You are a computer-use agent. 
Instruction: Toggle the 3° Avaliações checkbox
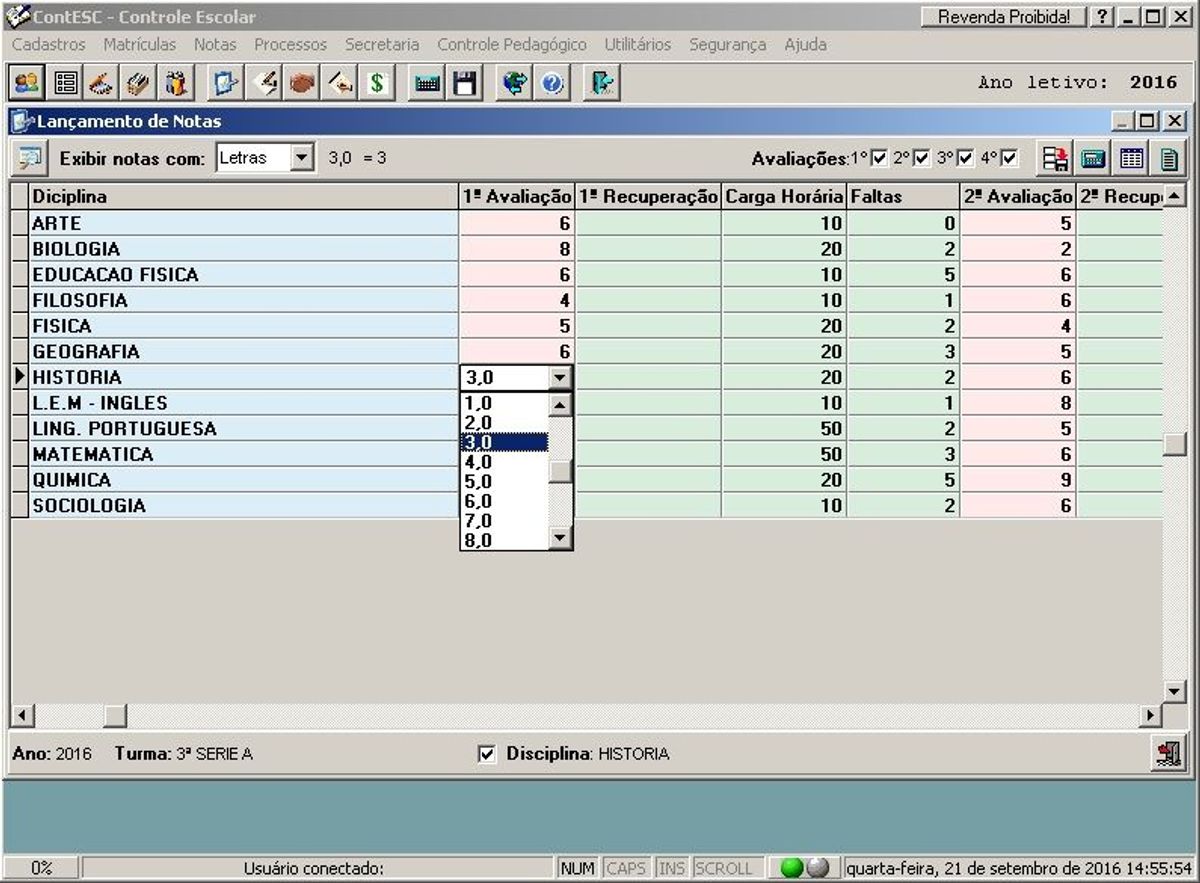coord(965,158)
